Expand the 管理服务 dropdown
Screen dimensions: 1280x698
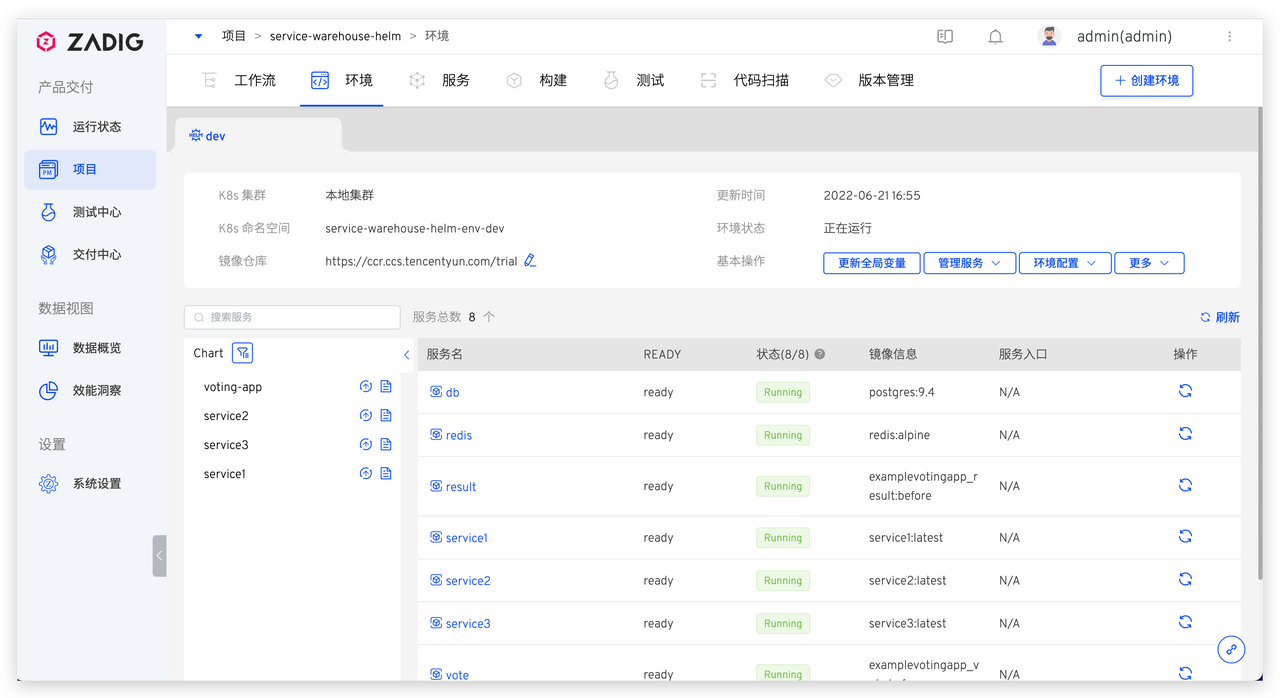pyautogui.click(x=969, y=263)
